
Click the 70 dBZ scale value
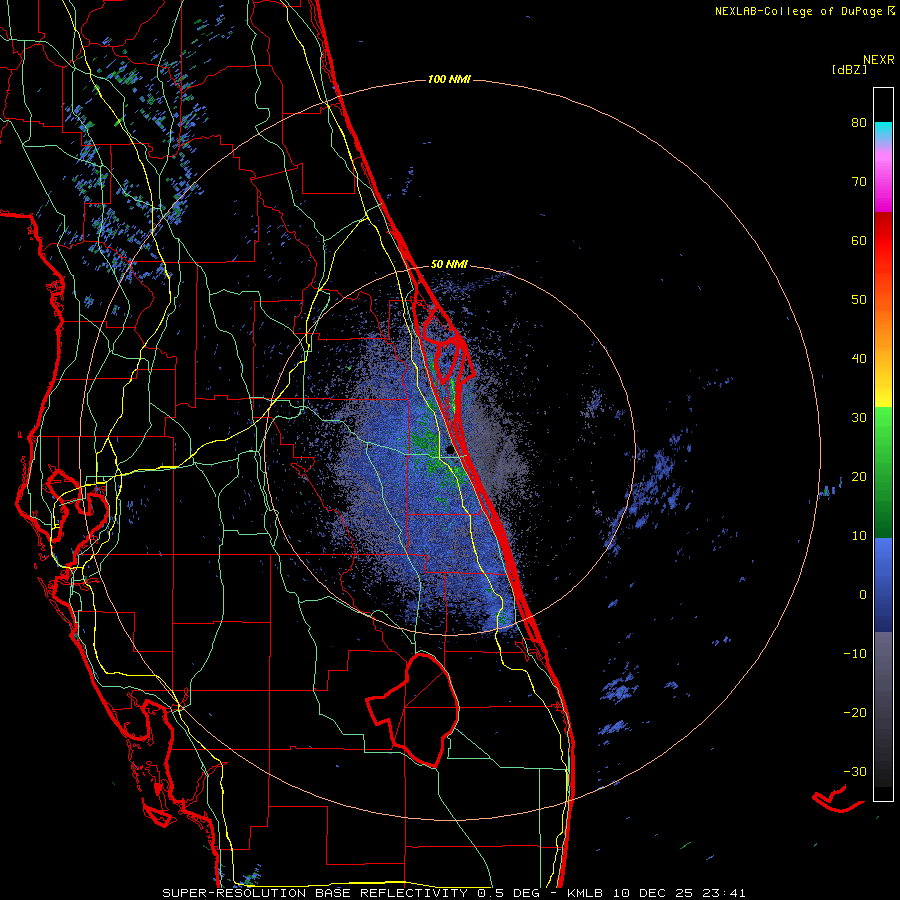tap(859, 182)
